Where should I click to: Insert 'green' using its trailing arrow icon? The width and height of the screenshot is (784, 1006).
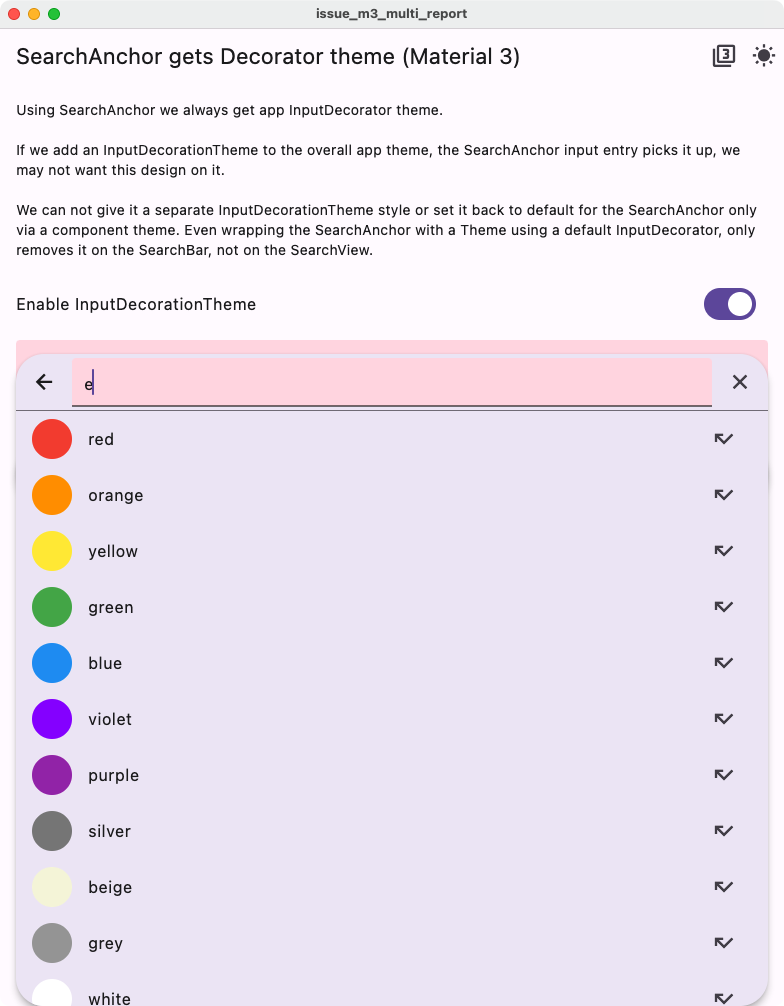(x=724, y=607)
